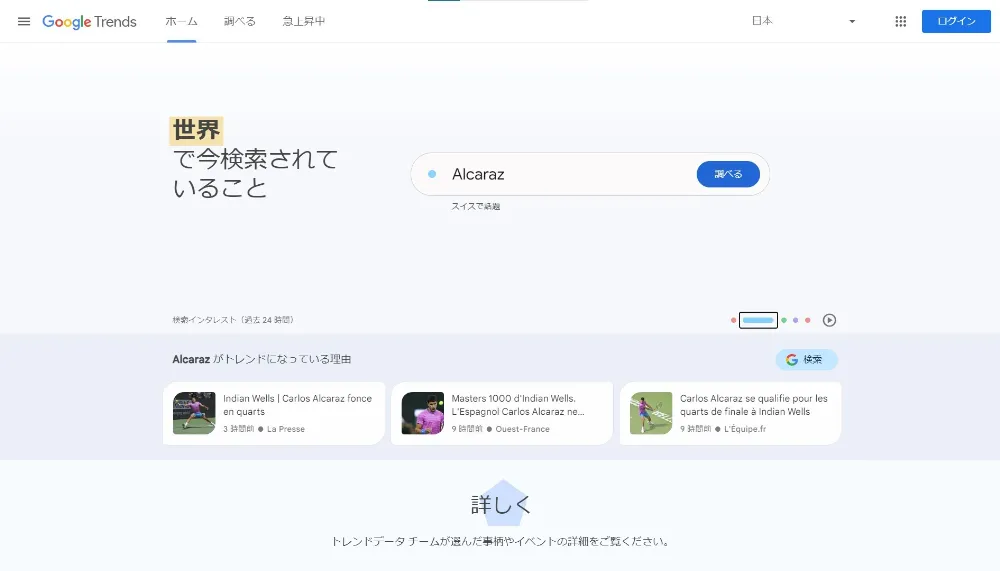Click the country dropdown arrow
Image resolution: width=1000 pixels, height=571 pixels.
[x=852, y=22]
